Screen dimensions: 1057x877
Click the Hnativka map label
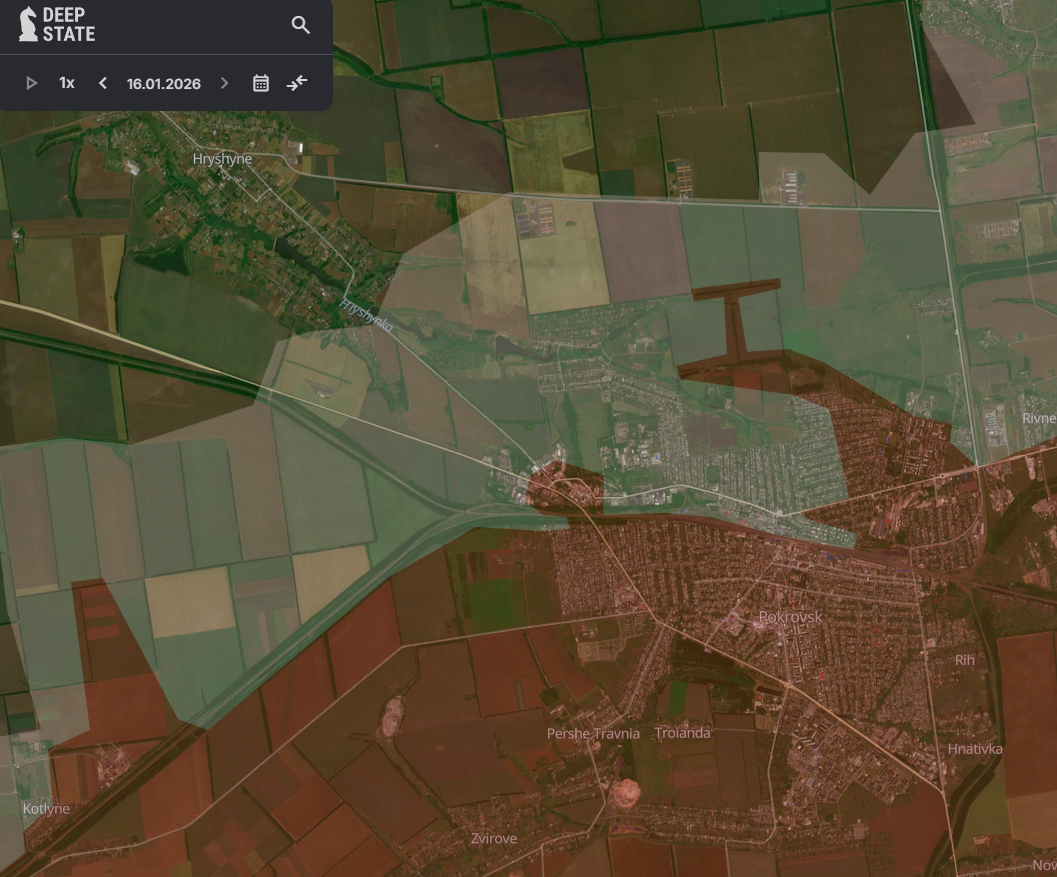pos(975,748)
